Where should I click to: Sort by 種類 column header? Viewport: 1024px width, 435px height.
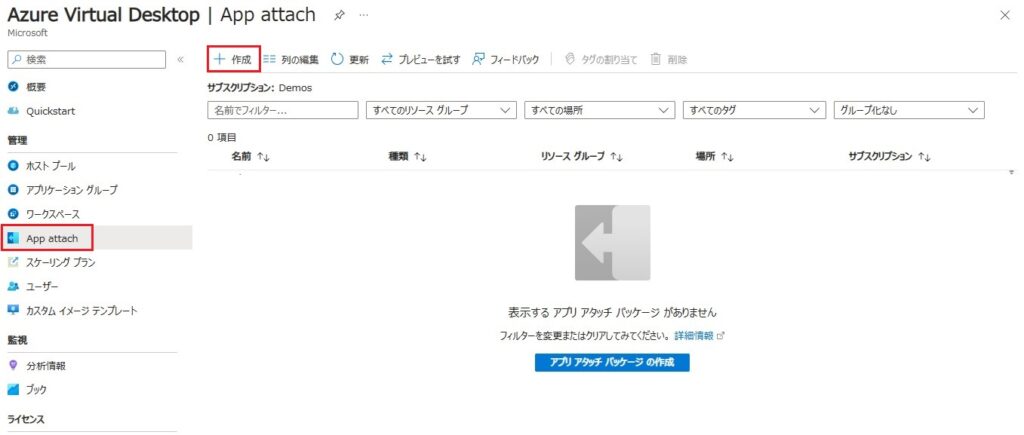click(408, 157)
